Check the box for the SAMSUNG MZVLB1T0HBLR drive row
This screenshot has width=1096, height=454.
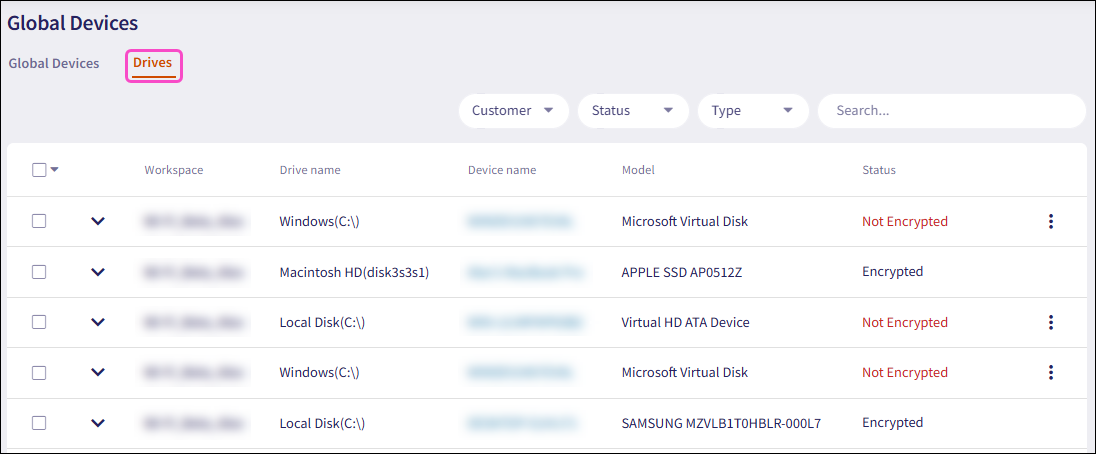(x=39, y=423)
